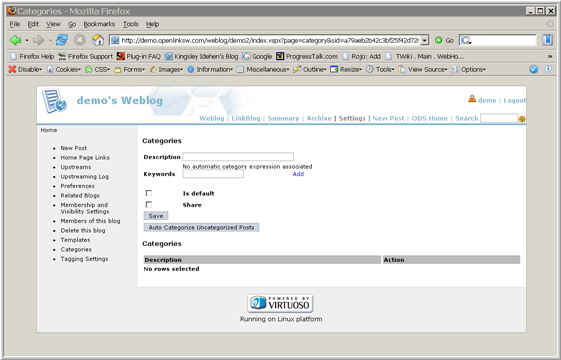The width and height of the screenshot is (561, 360).
Task: Click the Logout link
Action: pos(514,100)
